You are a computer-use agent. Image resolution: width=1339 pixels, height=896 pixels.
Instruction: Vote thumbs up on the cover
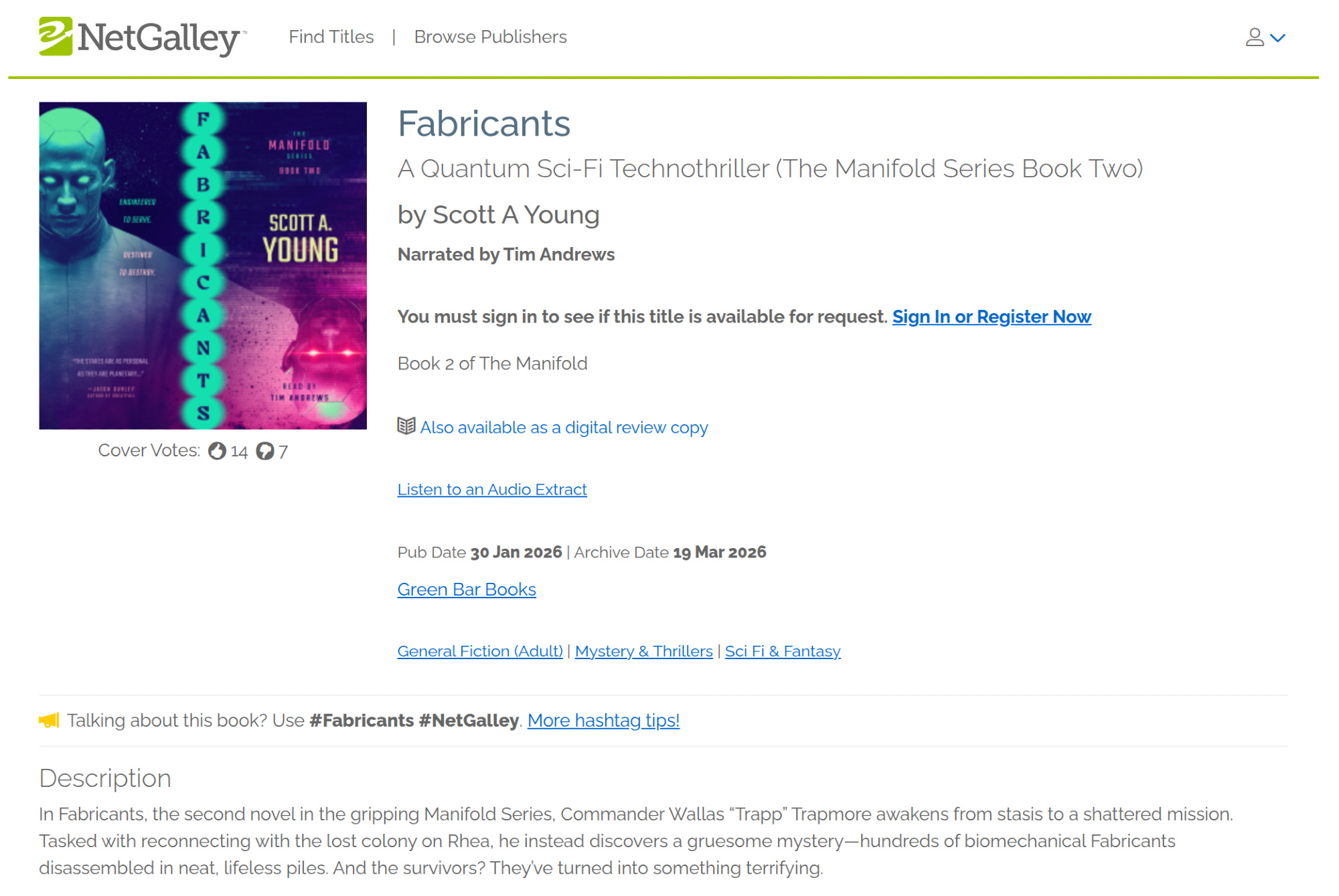coord(217,451)
